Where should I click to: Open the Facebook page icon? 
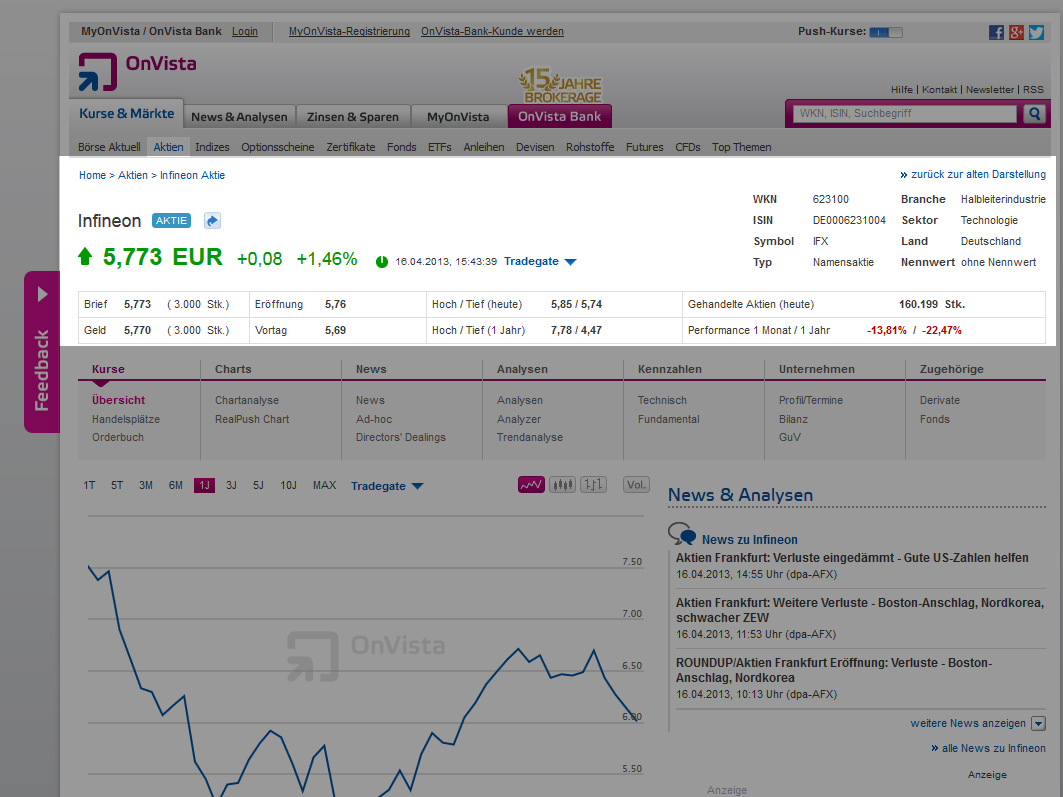click(x=996, y=32)
